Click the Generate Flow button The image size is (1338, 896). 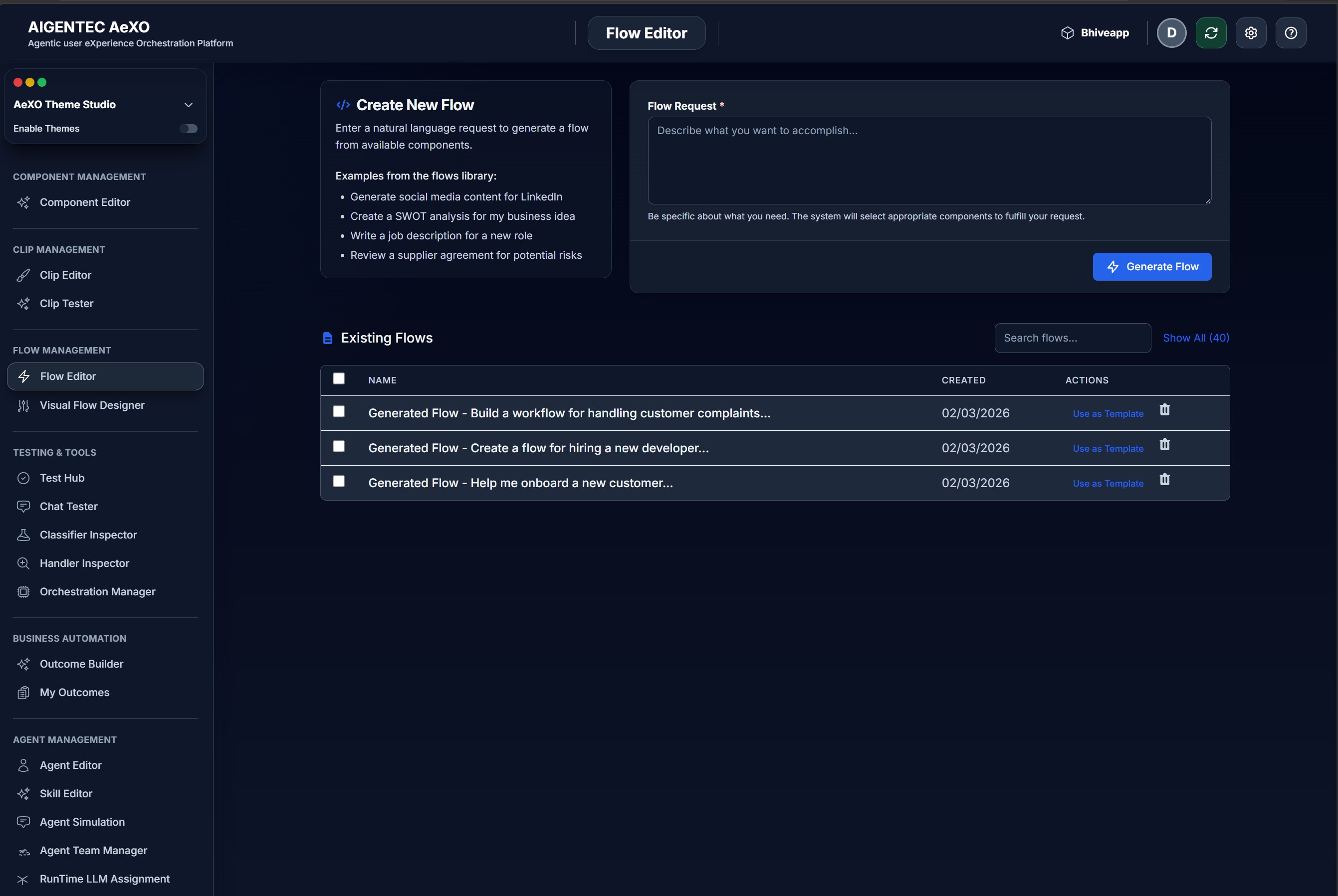[1151, 266]
